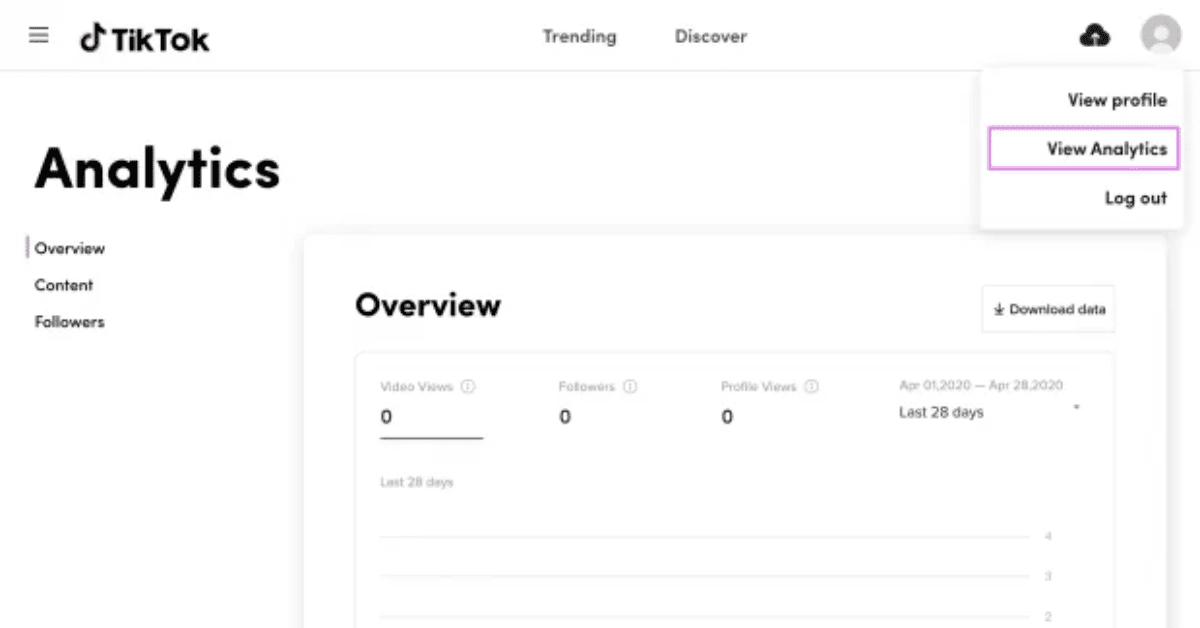Click info icon next to Followers metric
The width and height of the screenshot is (1200, 628).
(630, 386)
